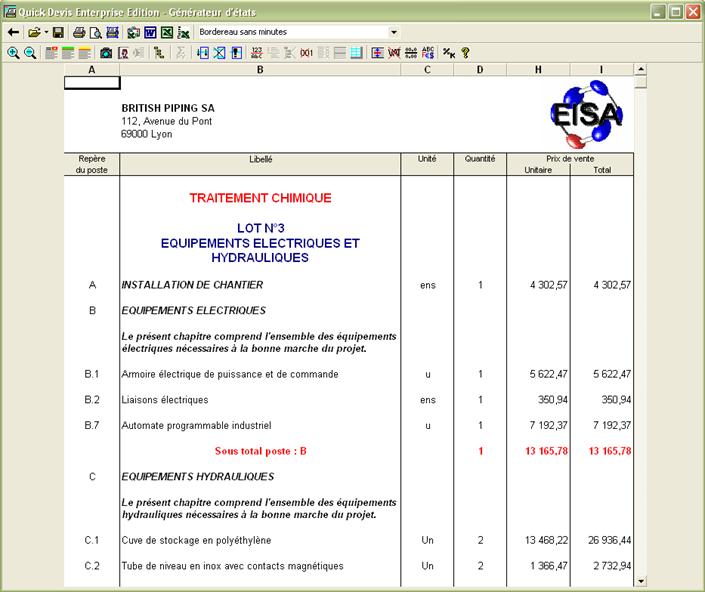Open the dropdown arrow beside folder icon

(45, 32)
